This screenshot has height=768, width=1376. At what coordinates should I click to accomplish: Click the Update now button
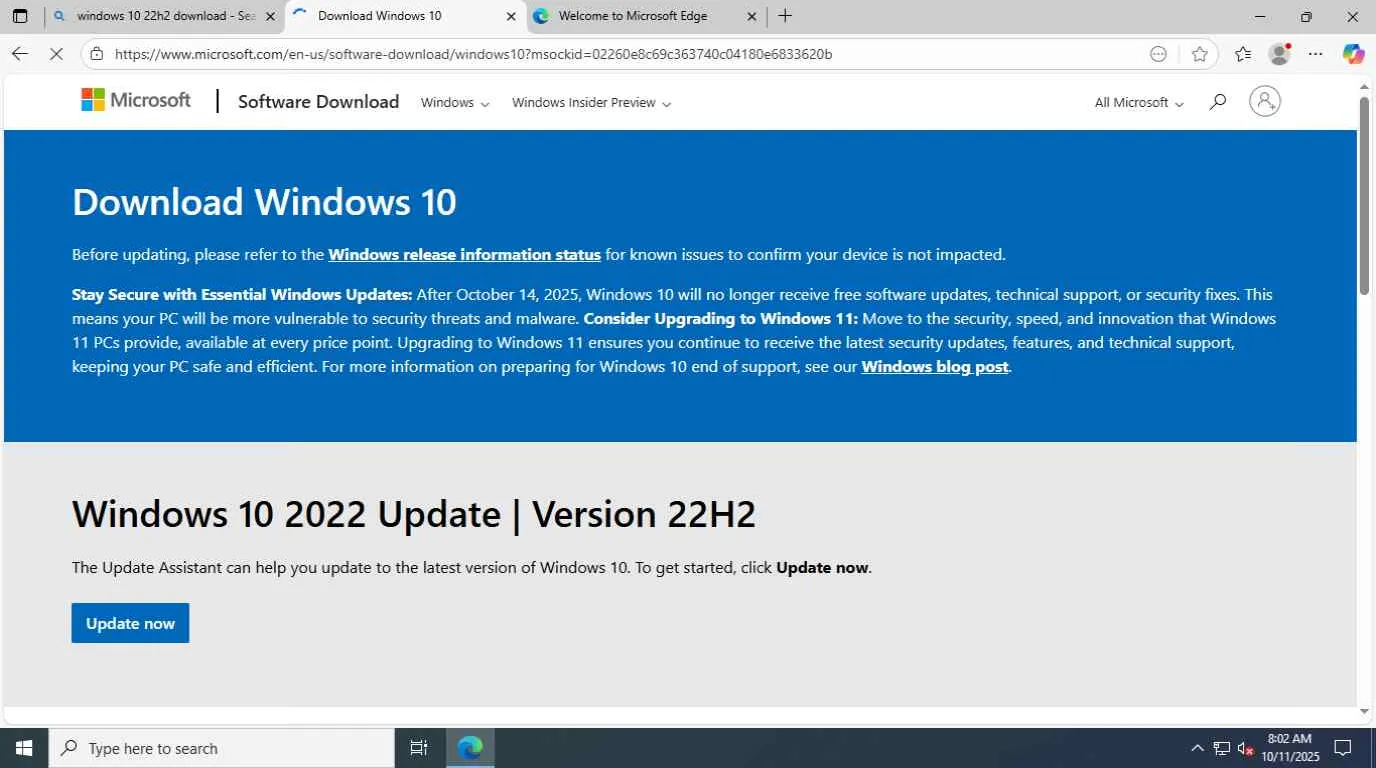(130, 623)
